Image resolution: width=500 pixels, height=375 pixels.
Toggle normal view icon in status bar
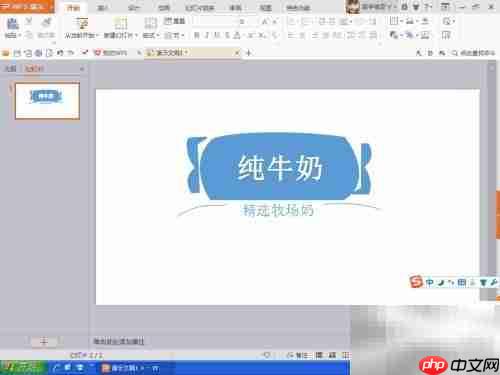pyautogui.click(x=319, y=355)
